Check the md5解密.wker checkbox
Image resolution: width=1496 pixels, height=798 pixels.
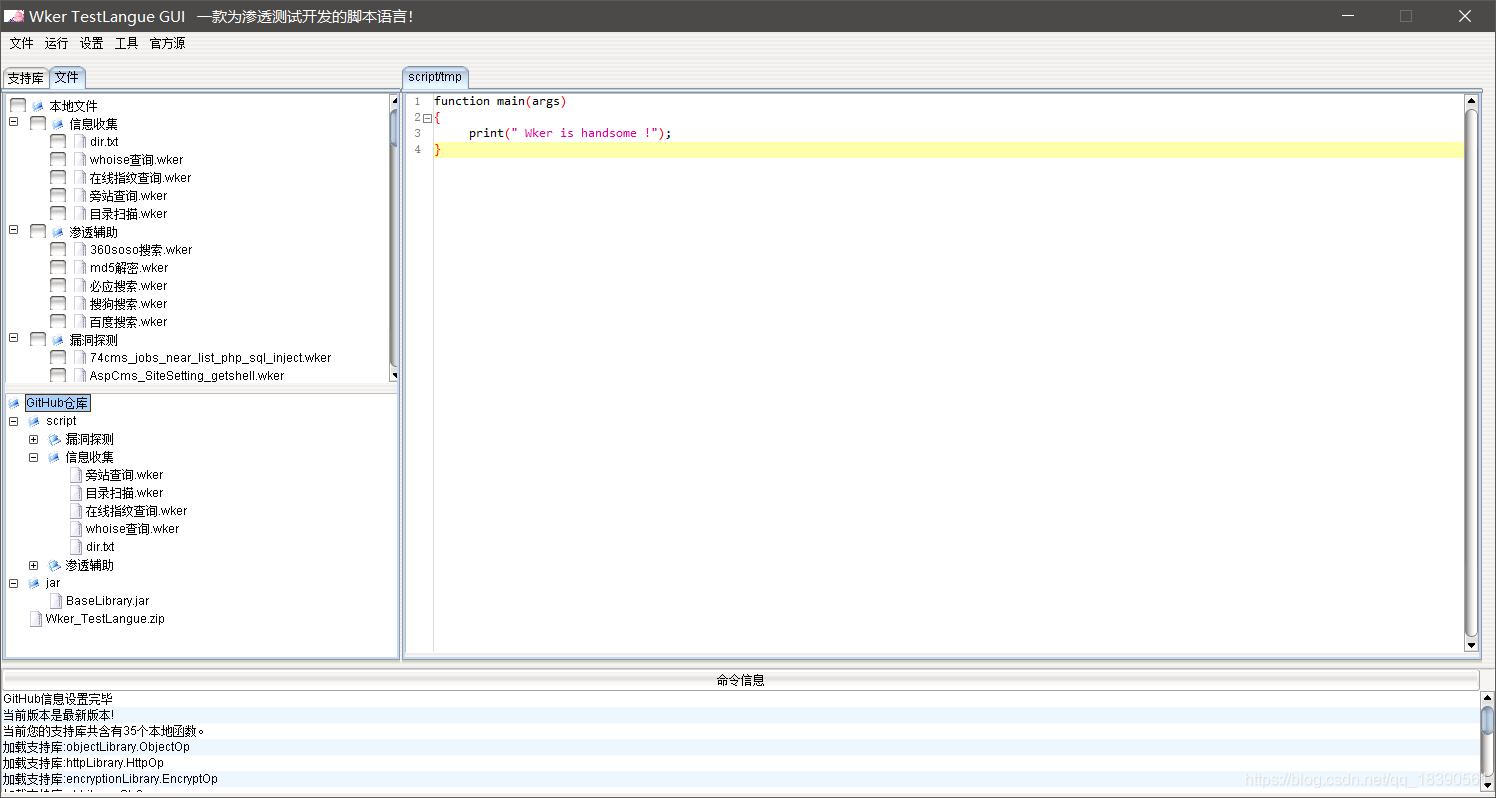point(58,267)
